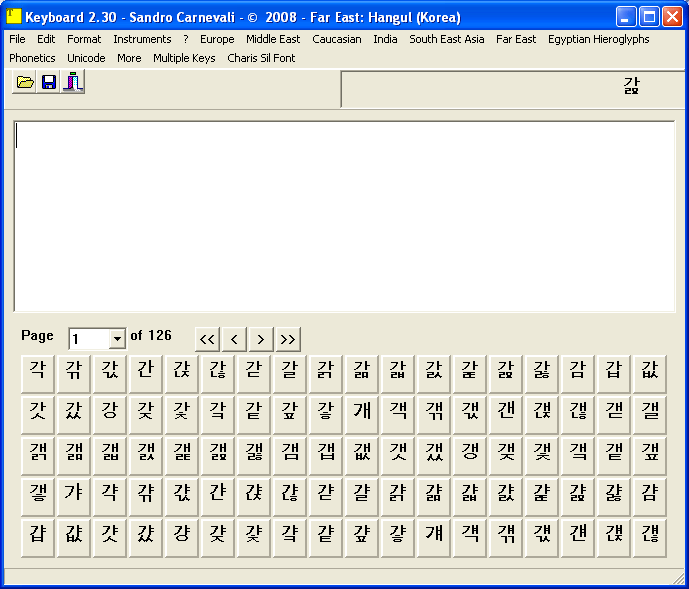Viewport: 689px width, 589px height.
Task: Jump to first page with << button
Action: click(x=207, y=339)
